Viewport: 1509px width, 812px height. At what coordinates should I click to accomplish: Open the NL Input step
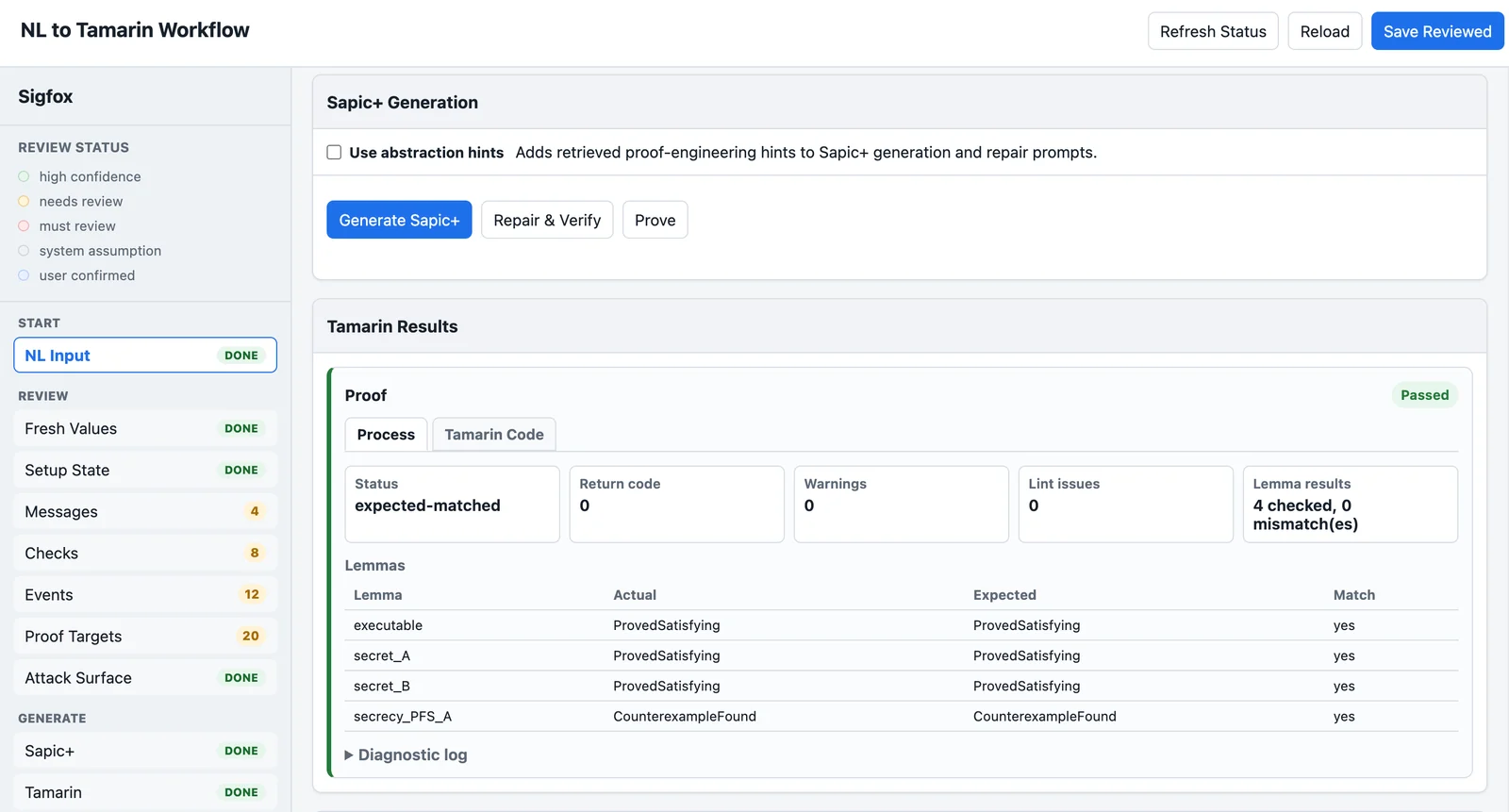[x=145, y=356]
